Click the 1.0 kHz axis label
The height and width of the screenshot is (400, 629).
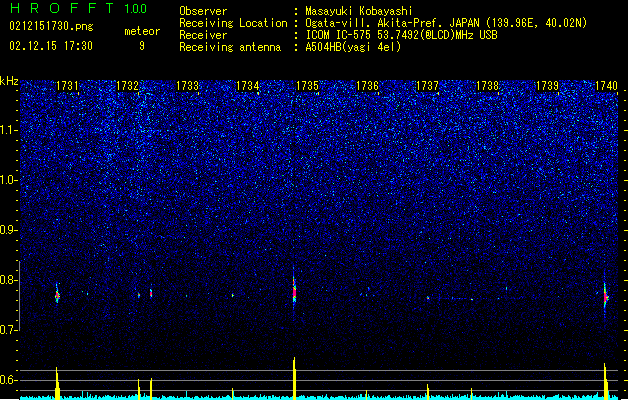coord(9,180)
